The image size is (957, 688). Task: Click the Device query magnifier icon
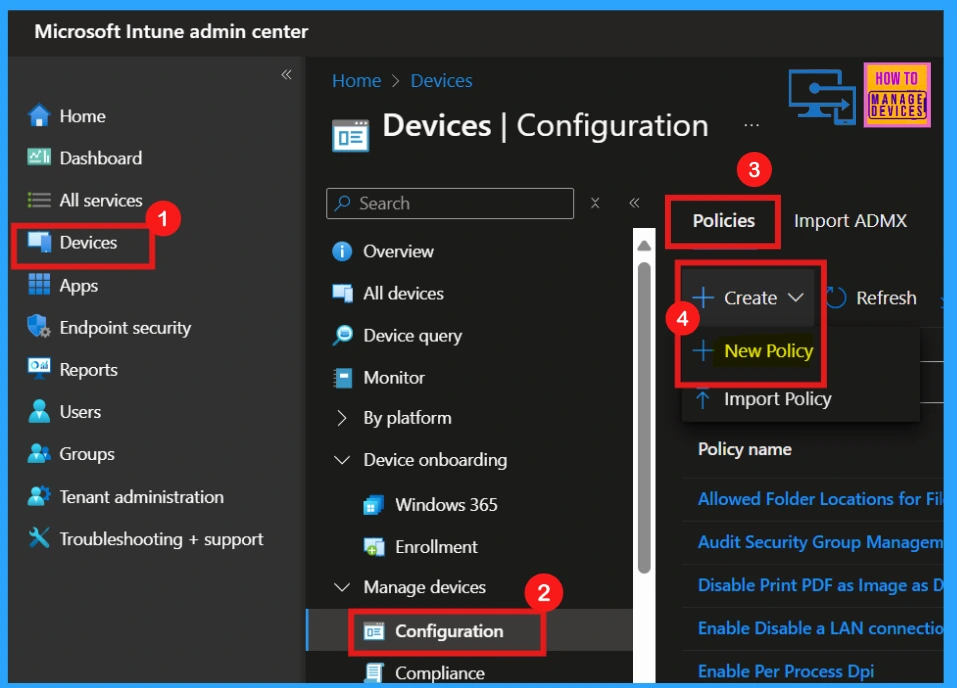(342, 335)
